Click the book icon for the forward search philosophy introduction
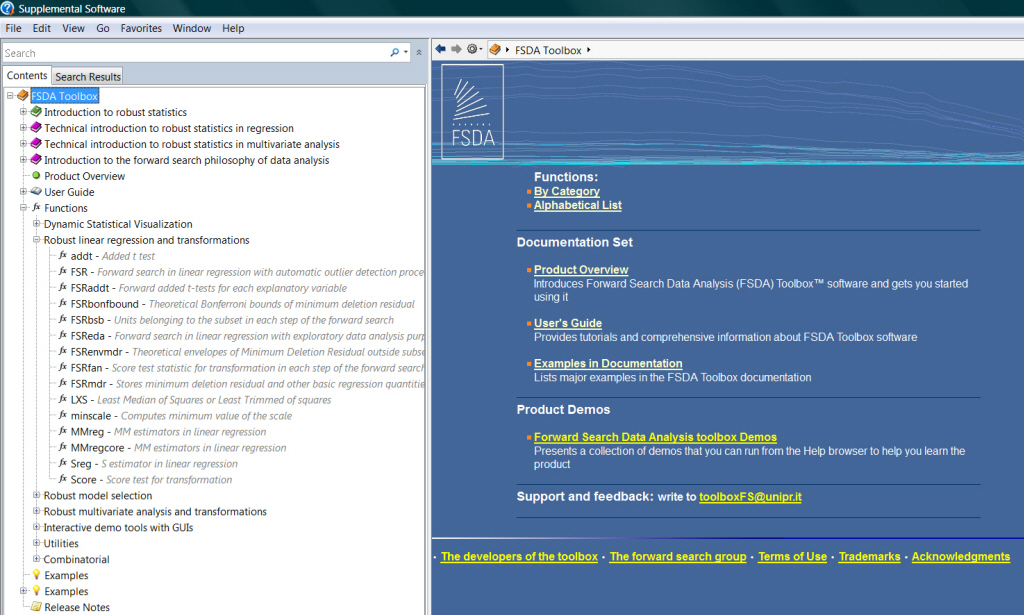The height and width of the screenshot is (615, 1024). [x=36, y=160]
